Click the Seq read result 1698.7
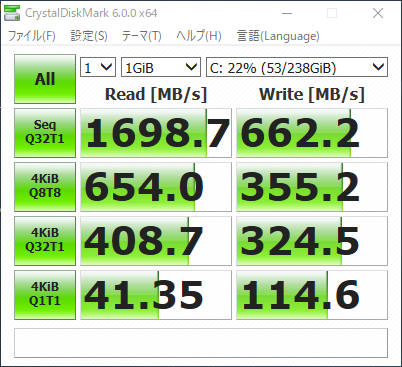The width and height of the screenshot is (402, 367). tap(156, 133)
